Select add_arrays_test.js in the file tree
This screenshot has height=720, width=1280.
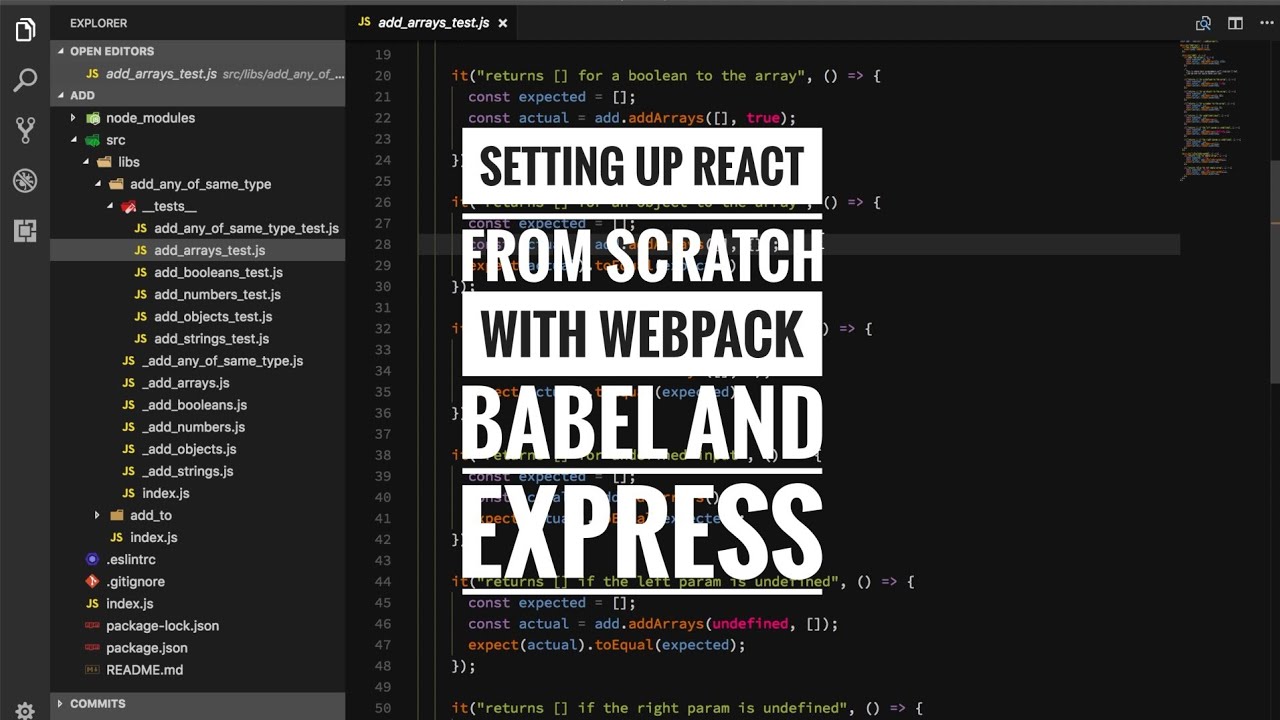pos(198,250)
